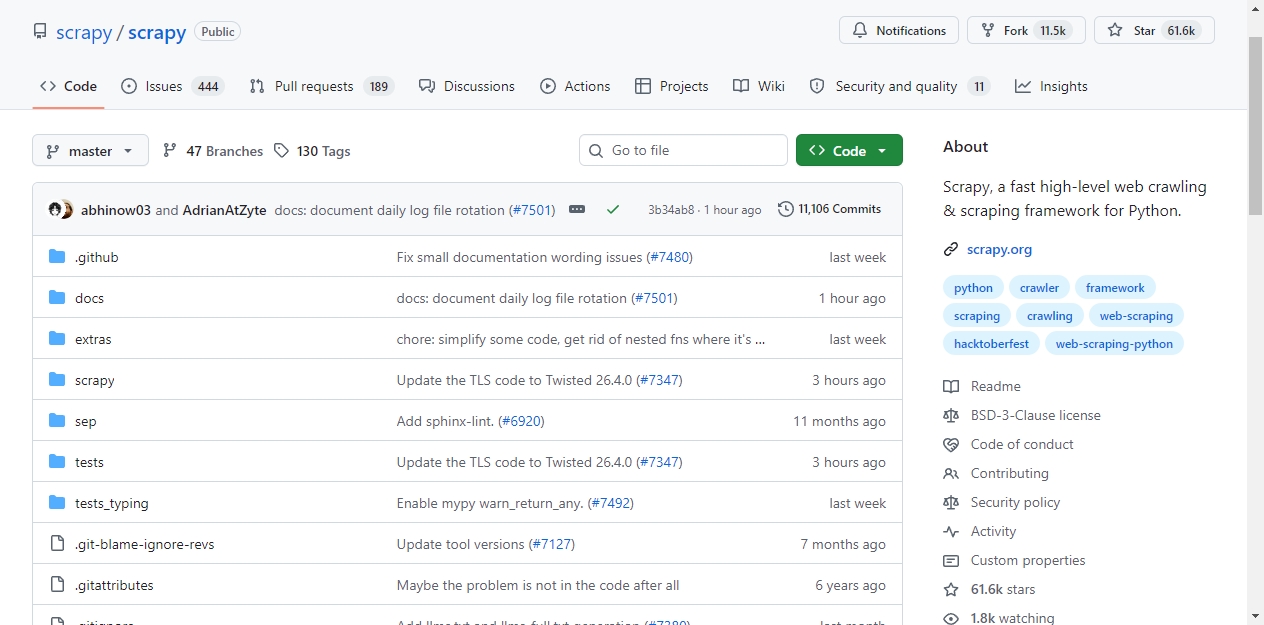Open the #6920 sphinx-lint commit link

[522, 421]
